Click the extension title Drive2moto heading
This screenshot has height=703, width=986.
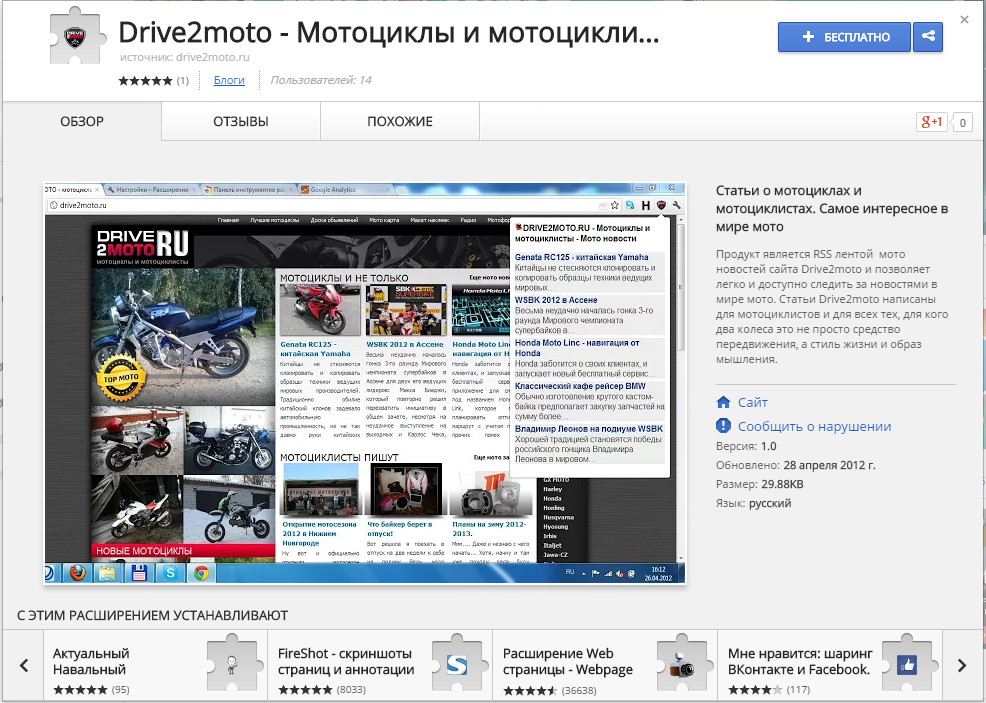point(389,32)
